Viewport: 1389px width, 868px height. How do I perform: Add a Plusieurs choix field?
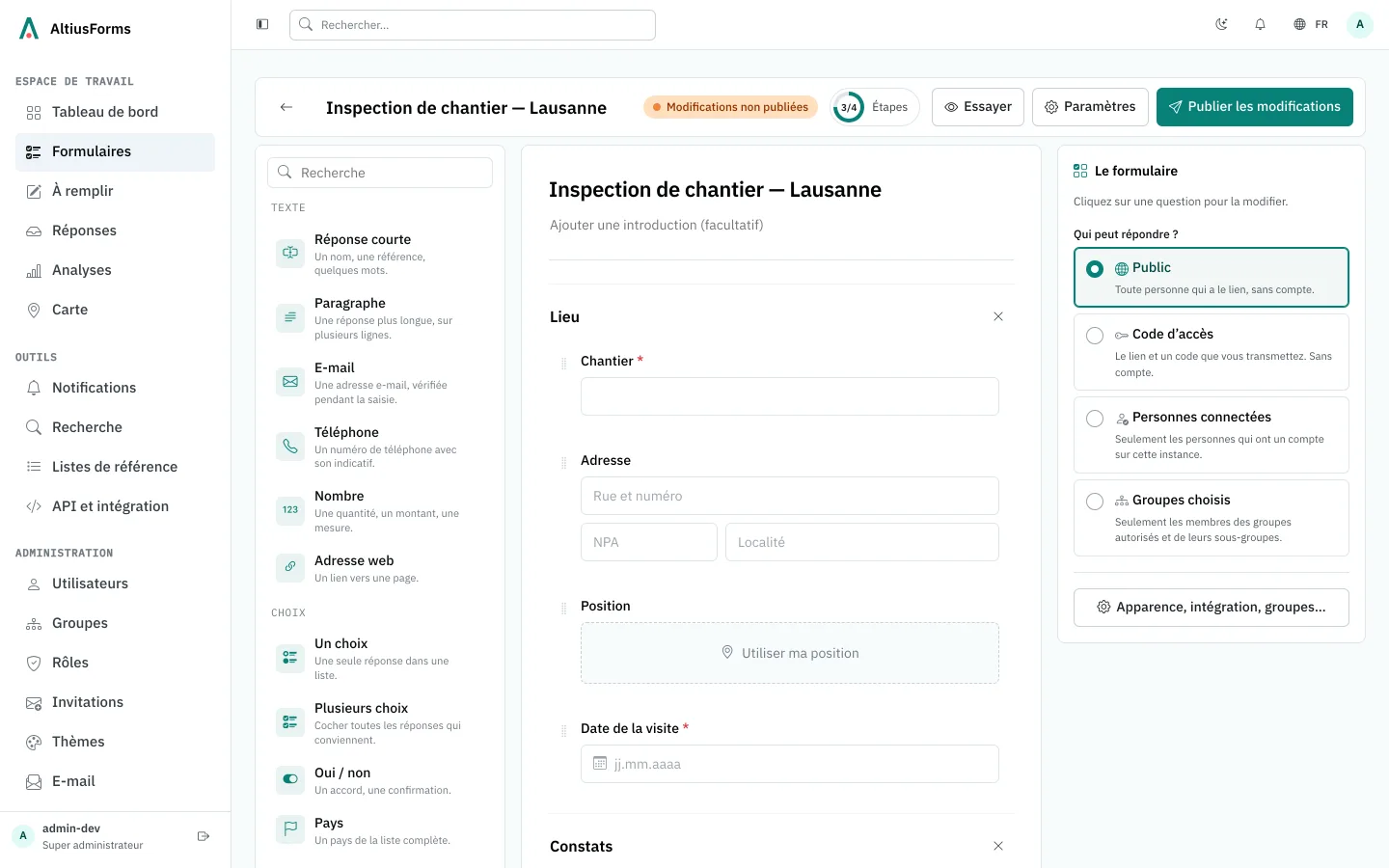[380, 723]
